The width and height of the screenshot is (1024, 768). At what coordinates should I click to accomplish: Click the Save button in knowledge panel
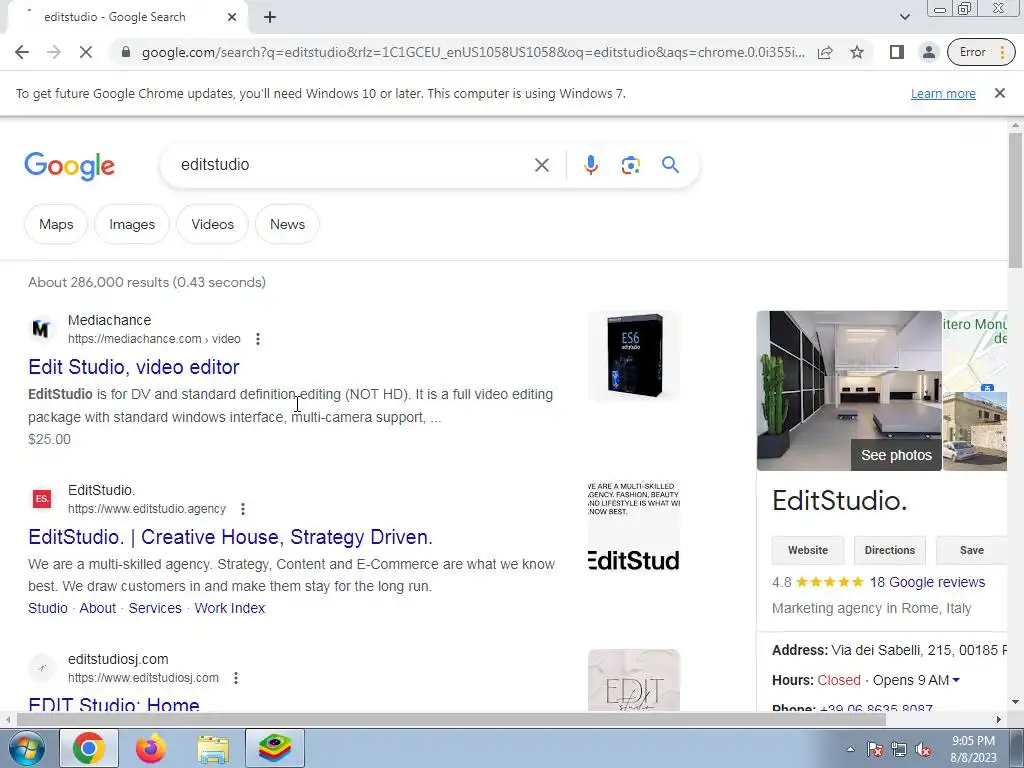point(972,550)
